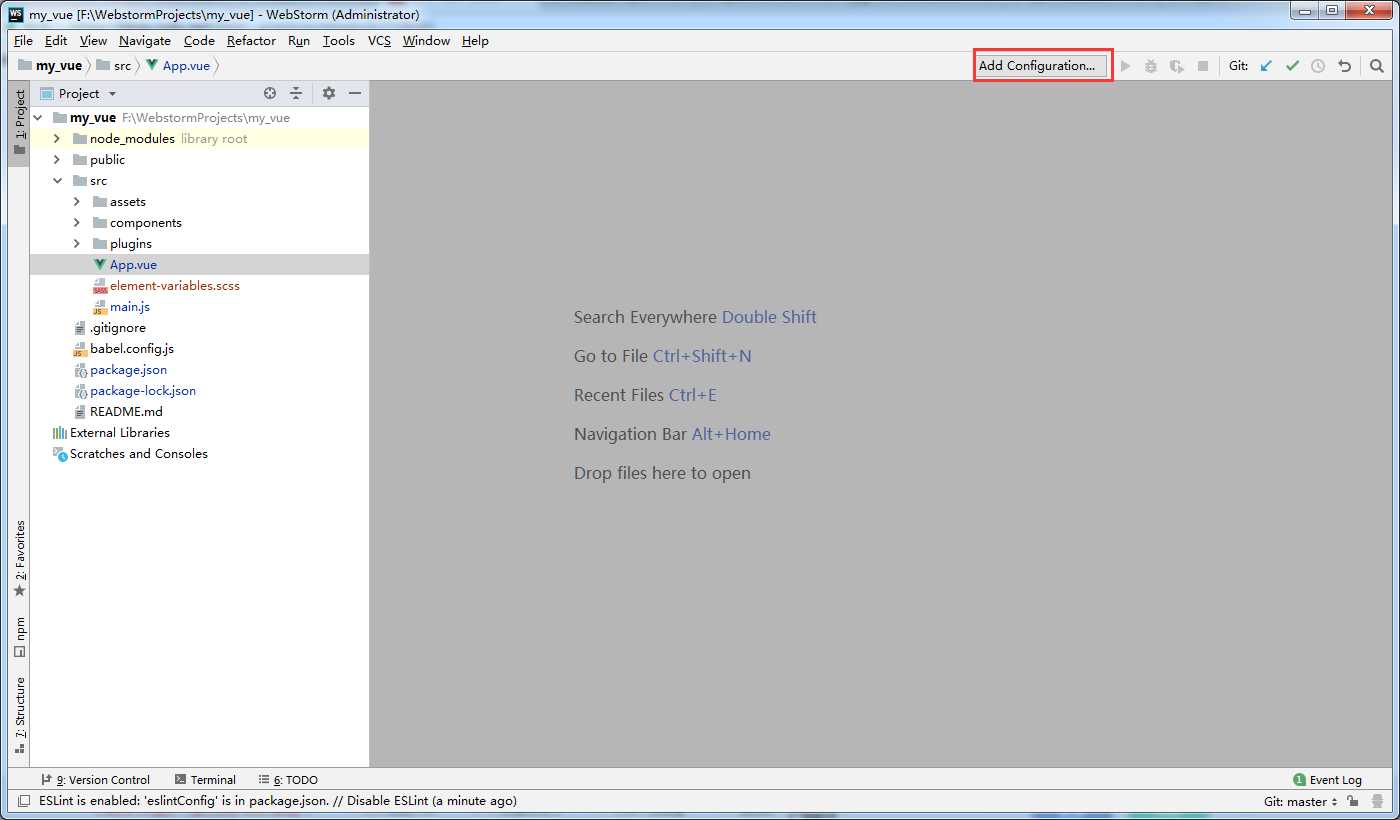Click the lock read-only status icon

1352,802
